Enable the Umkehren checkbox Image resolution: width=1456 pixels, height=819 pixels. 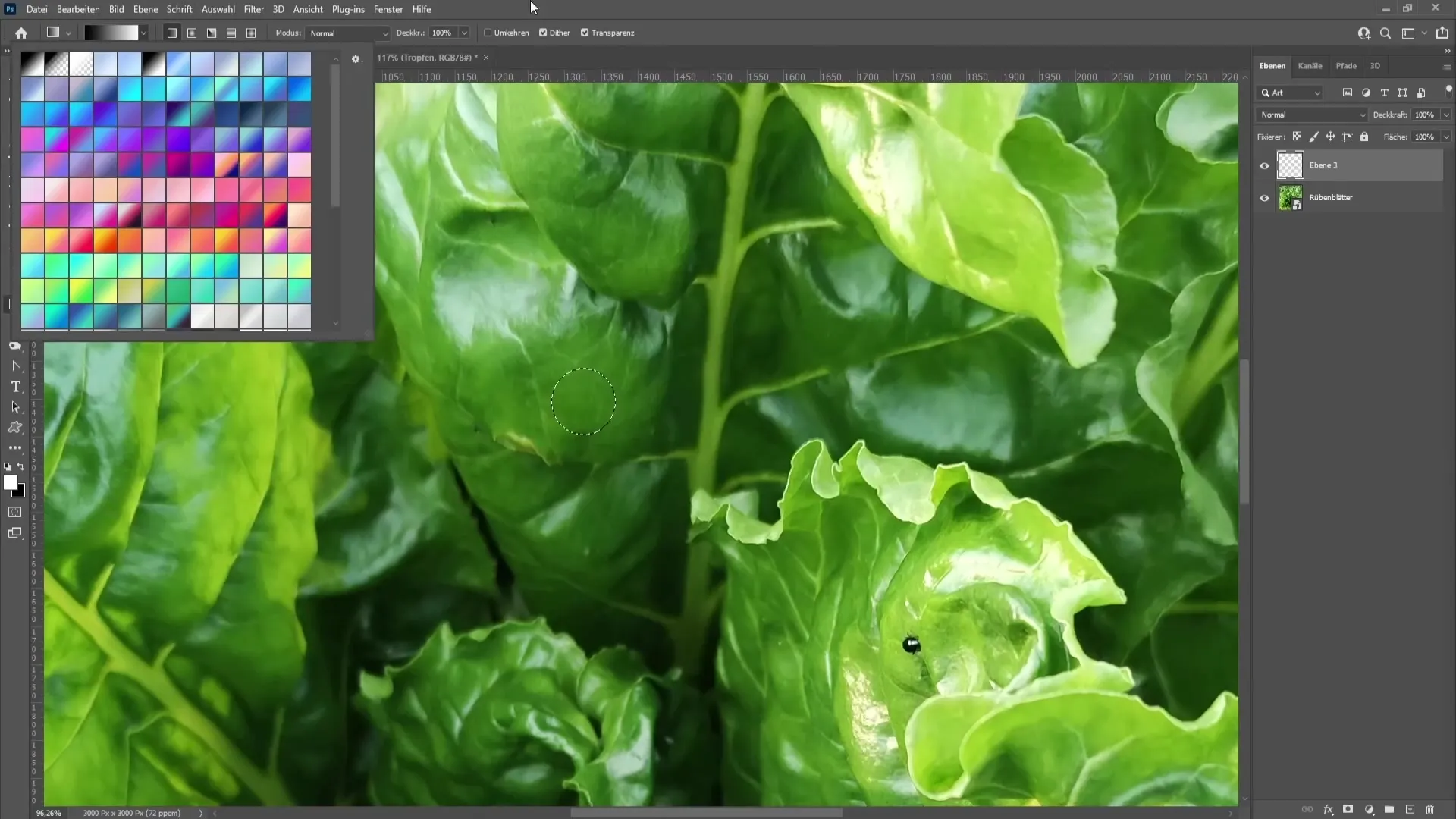coord(488,33)
